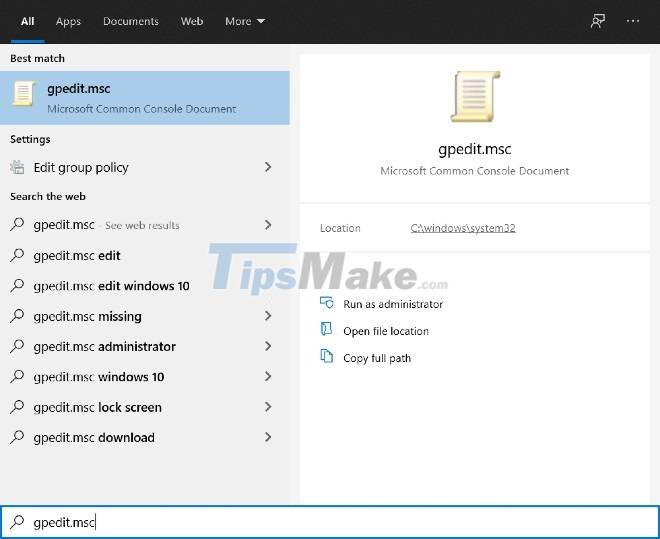Expand gpedit.msc missing chevron
The image size is (660, 539).
pyautogui.click(x=268, y=316)
